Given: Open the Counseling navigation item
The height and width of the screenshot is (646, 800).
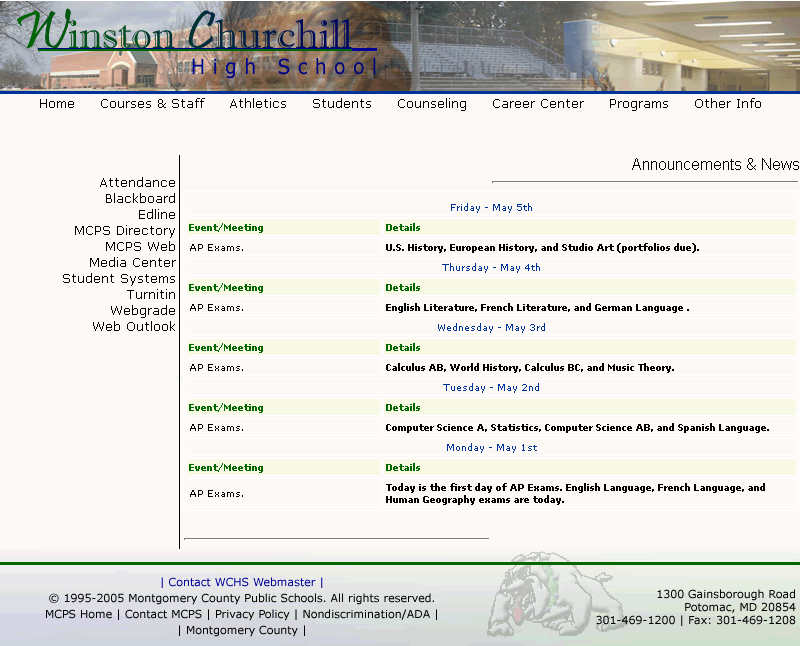Looking at the screenshot, I should click(432, 104).
